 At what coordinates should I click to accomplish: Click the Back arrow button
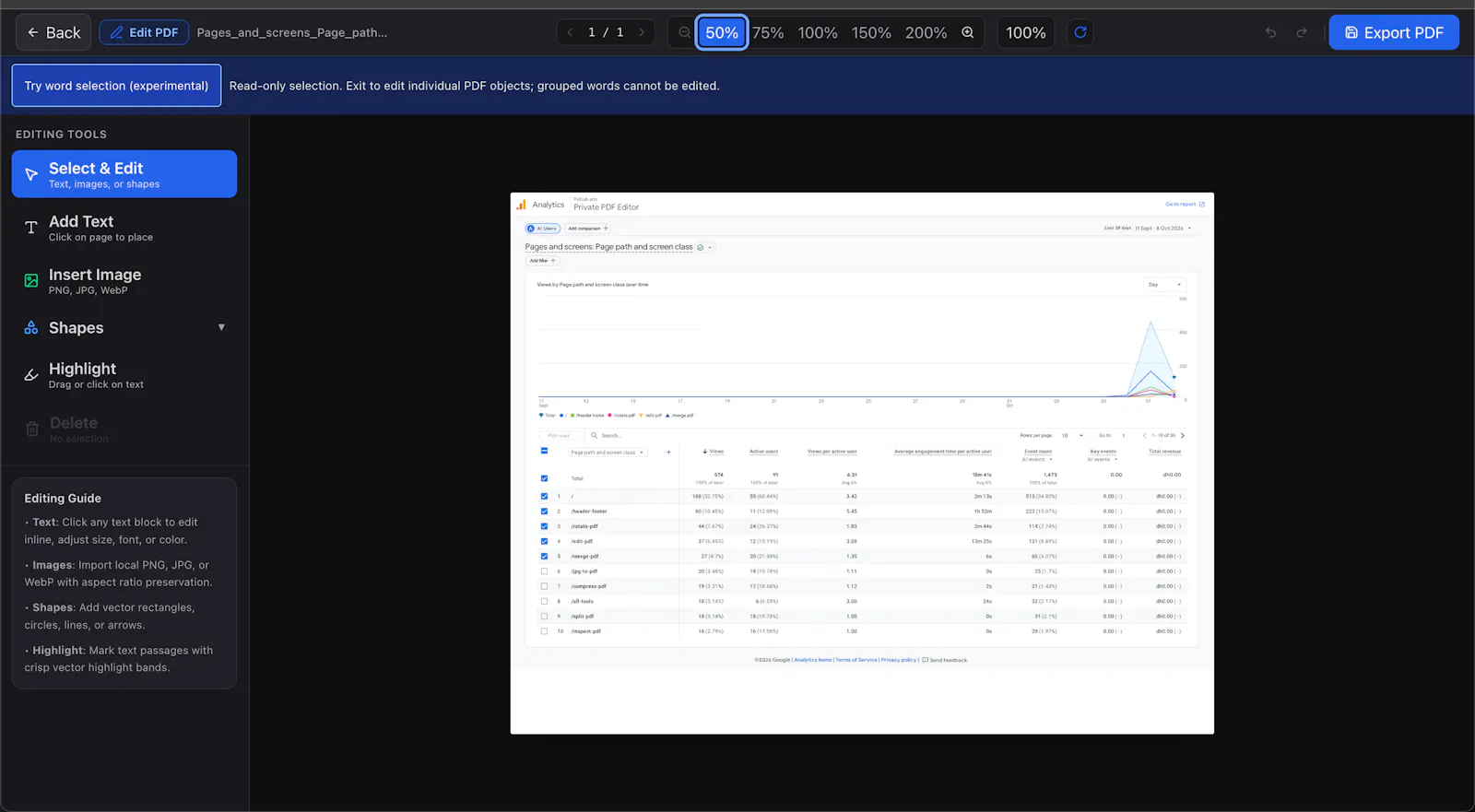[53, 32]
